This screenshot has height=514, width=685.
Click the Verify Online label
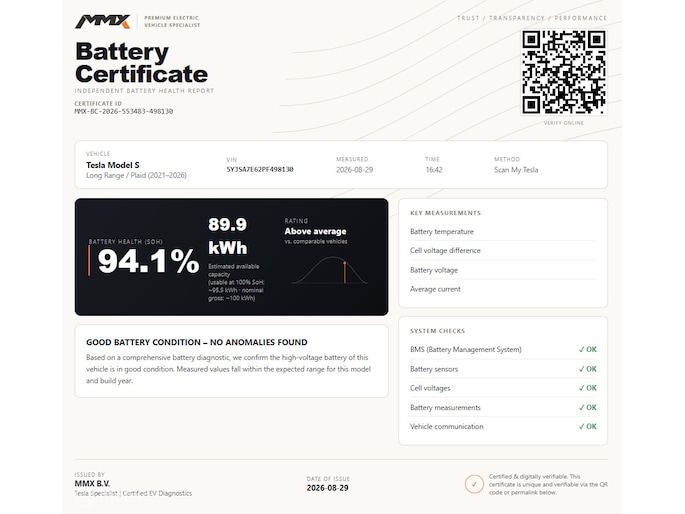click(x=564, y=123)
